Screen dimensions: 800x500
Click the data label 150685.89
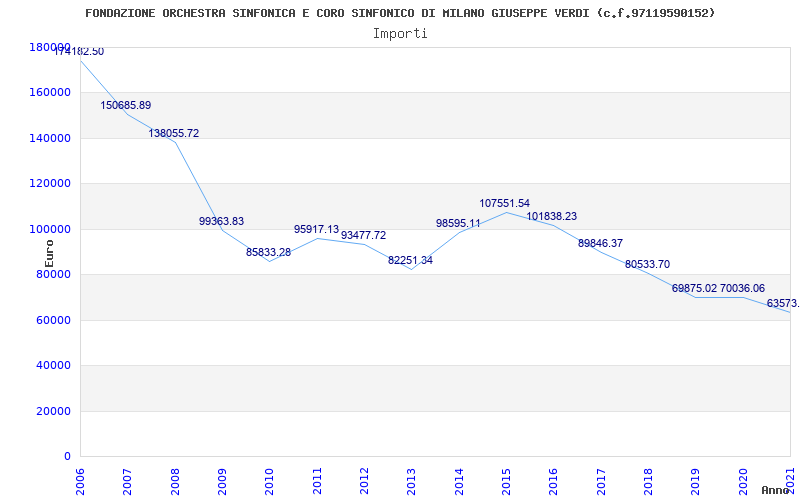(126, 106)
